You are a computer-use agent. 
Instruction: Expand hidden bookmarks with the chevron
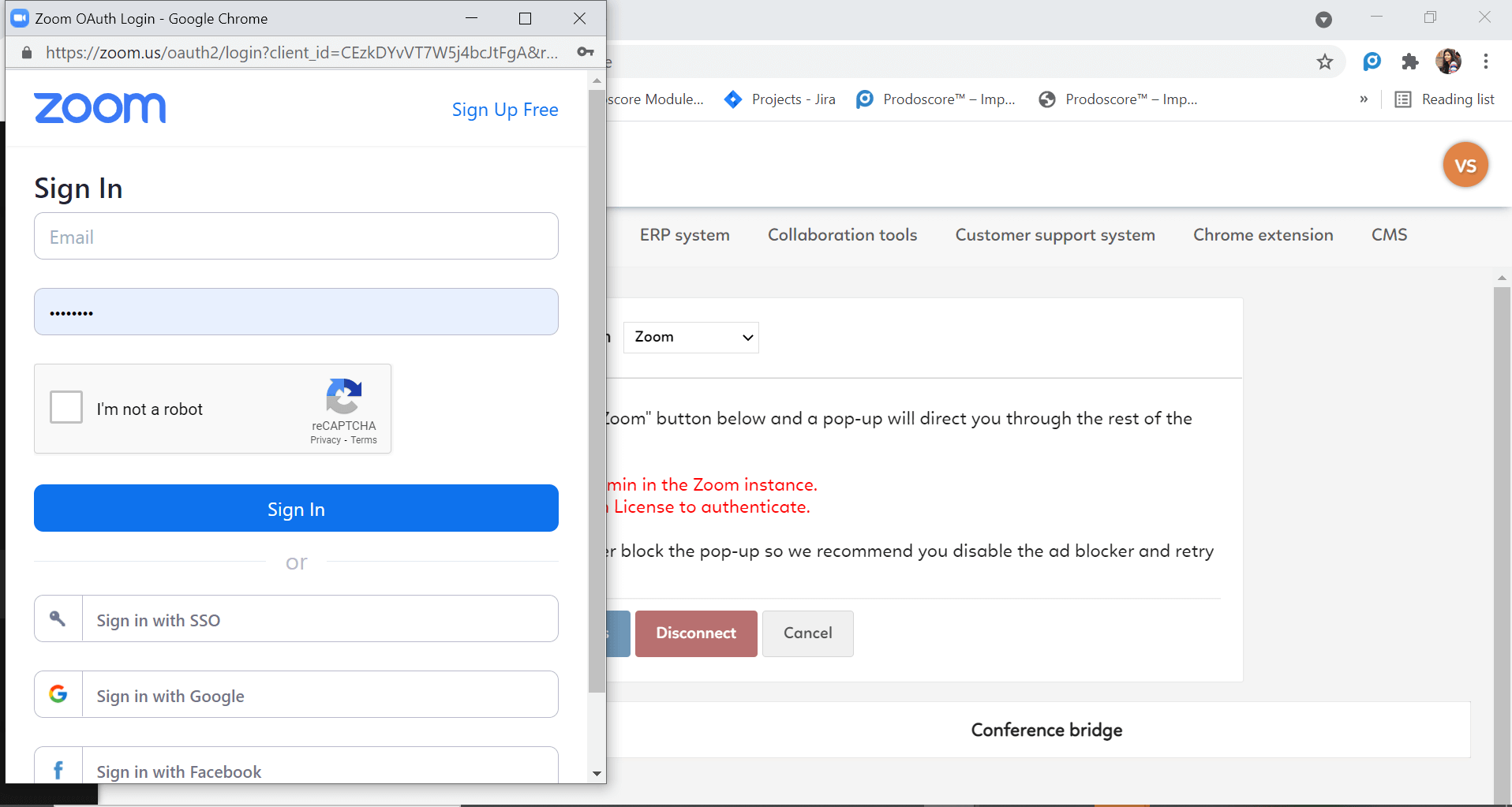click(1363, 99)
